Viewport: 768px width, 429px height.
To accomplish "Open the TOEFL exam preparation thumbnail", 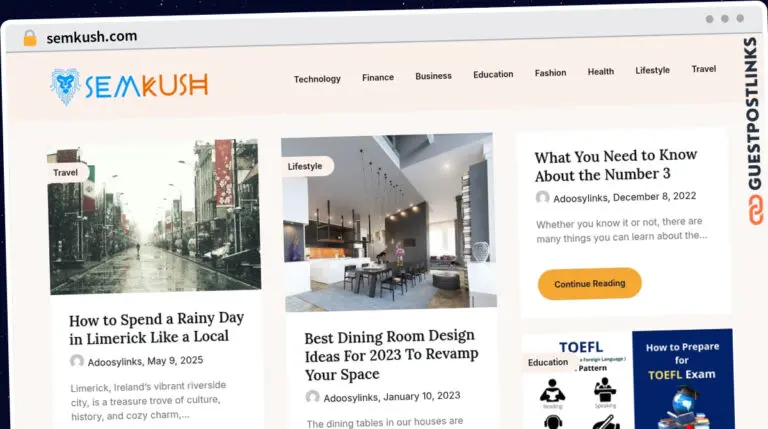I will (628, 380).
